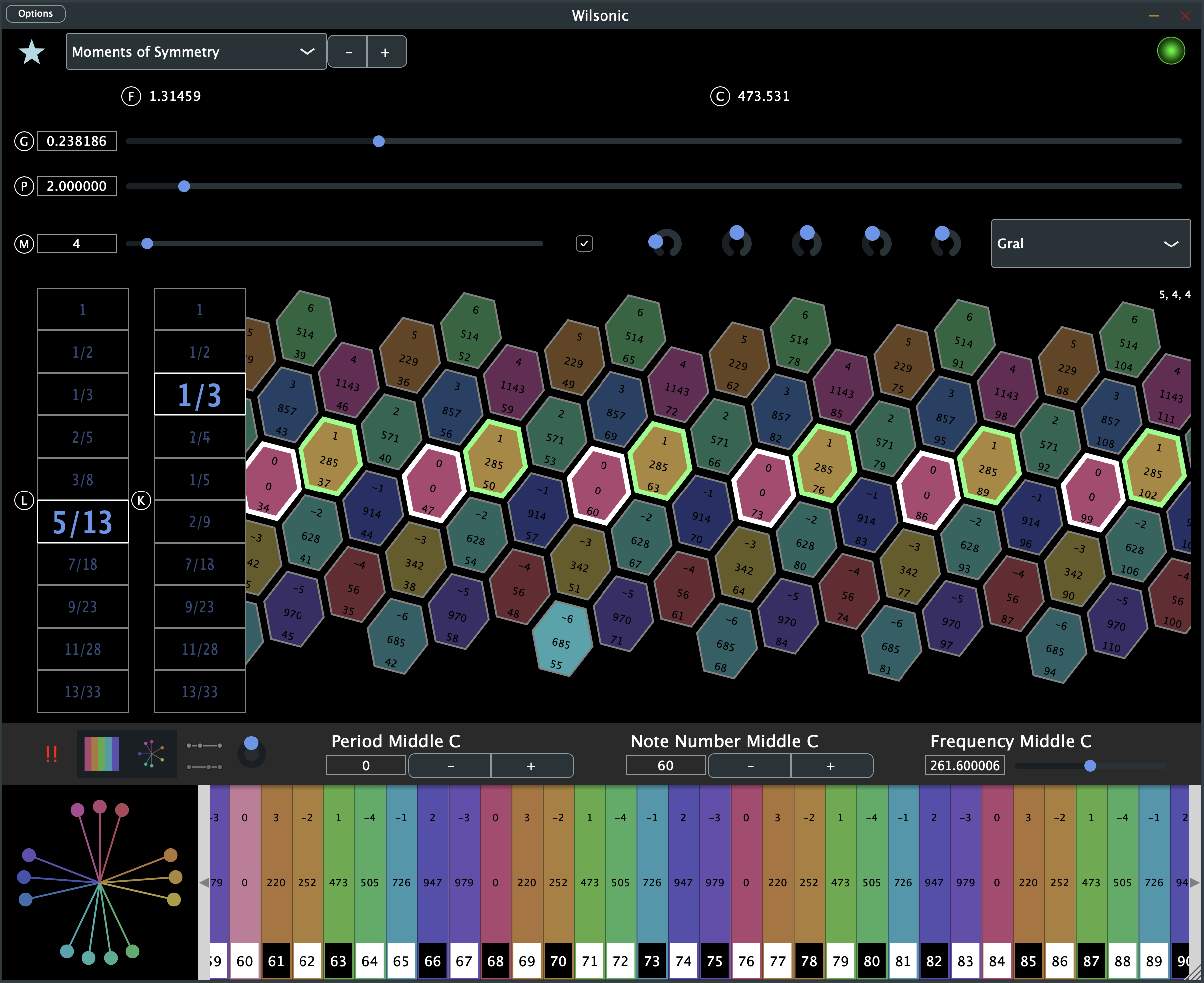Click the P period circle icon
The height and width of the screenshot is (983, 1204).
coord(24,186)
